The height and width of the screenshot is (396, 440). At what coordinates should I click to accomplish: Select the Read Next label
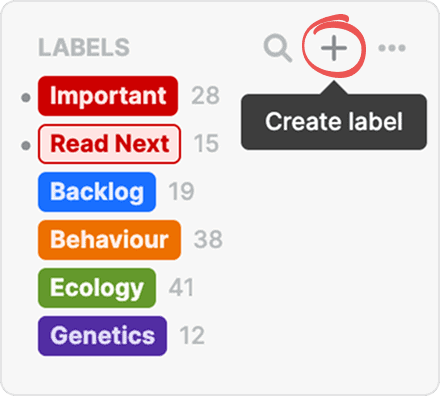(109, 144)
